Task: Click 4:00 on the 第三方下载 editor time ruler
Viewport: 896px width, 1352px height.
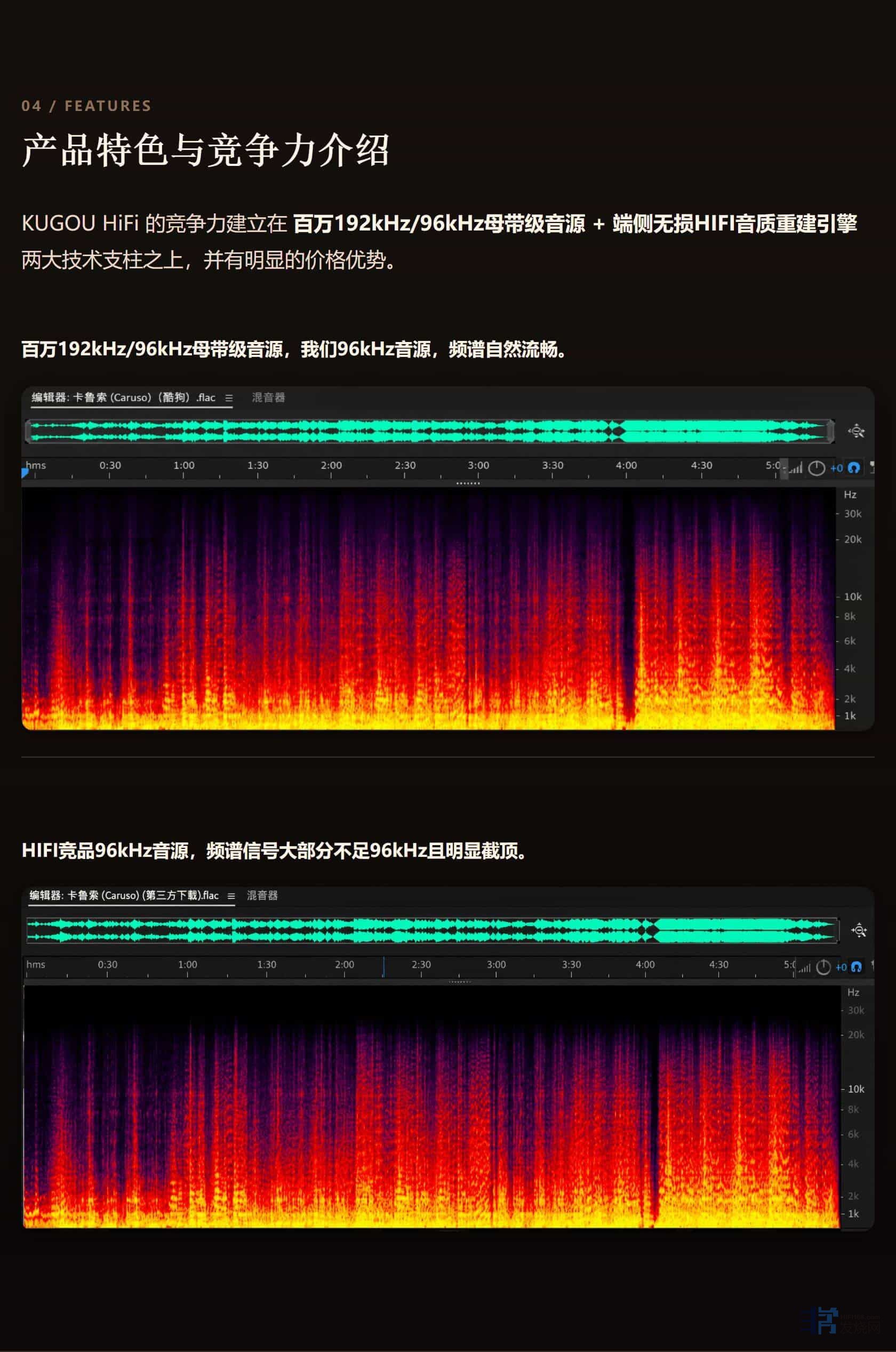Action: pos(645,965)
